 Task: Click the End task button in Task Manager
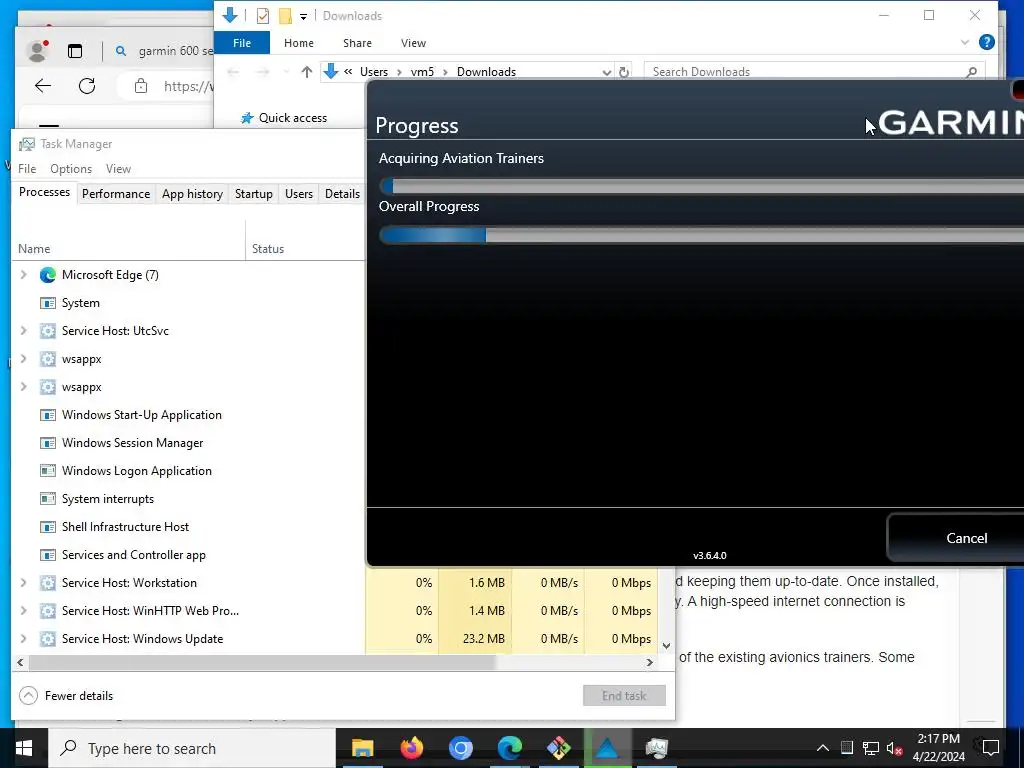click(x=624, y=696)
